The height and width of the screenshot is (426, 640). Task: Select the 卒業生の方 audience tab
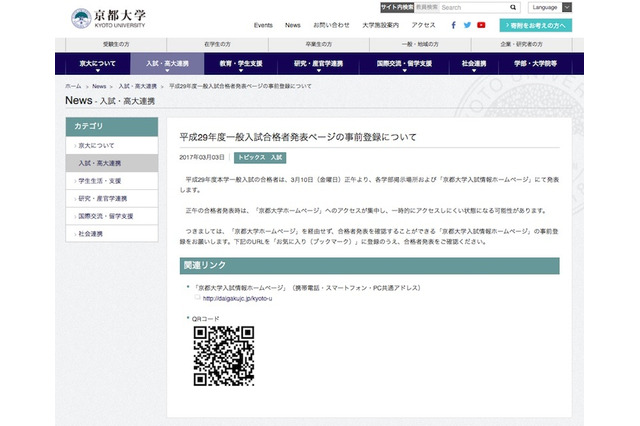tap(319, 44)
